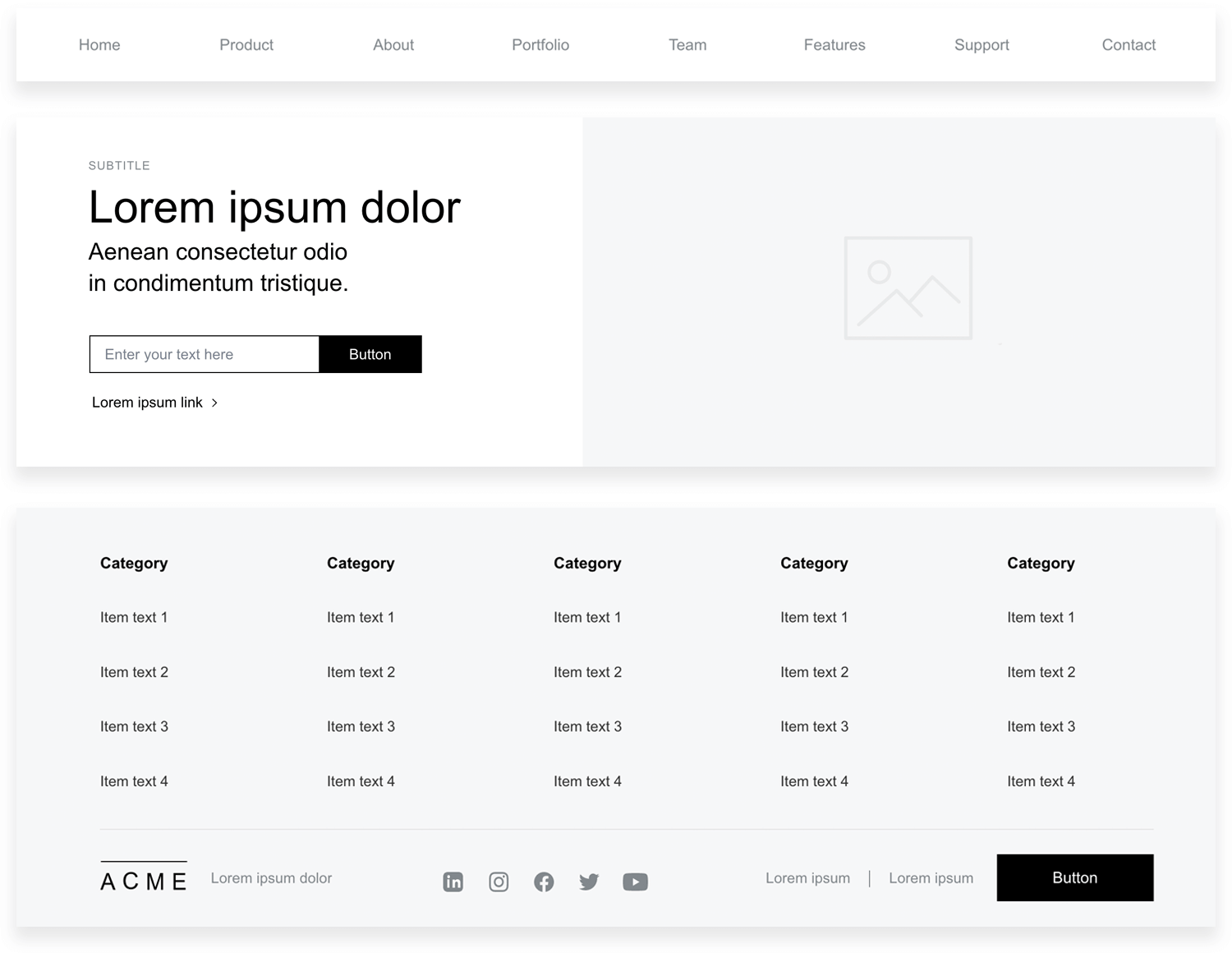
Task: Select first column Category heading
Action: tap(134, 564)
